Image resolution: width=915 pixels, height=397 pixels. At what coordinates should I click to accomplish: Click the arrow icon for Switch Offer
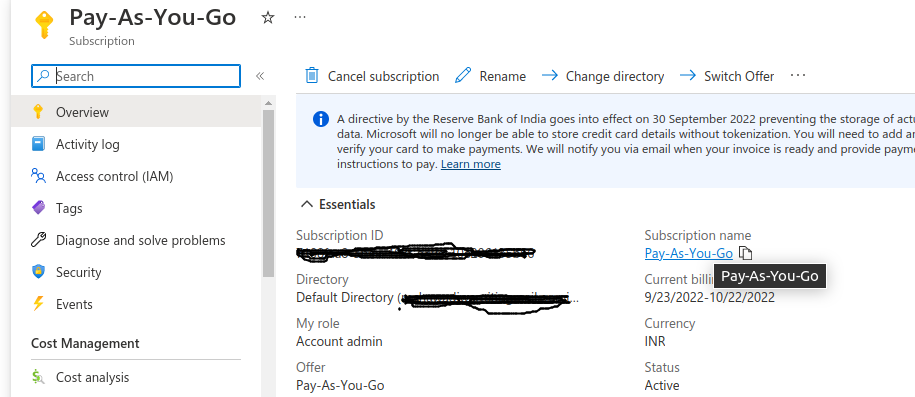pyautogui.click(x=688, y=75)
